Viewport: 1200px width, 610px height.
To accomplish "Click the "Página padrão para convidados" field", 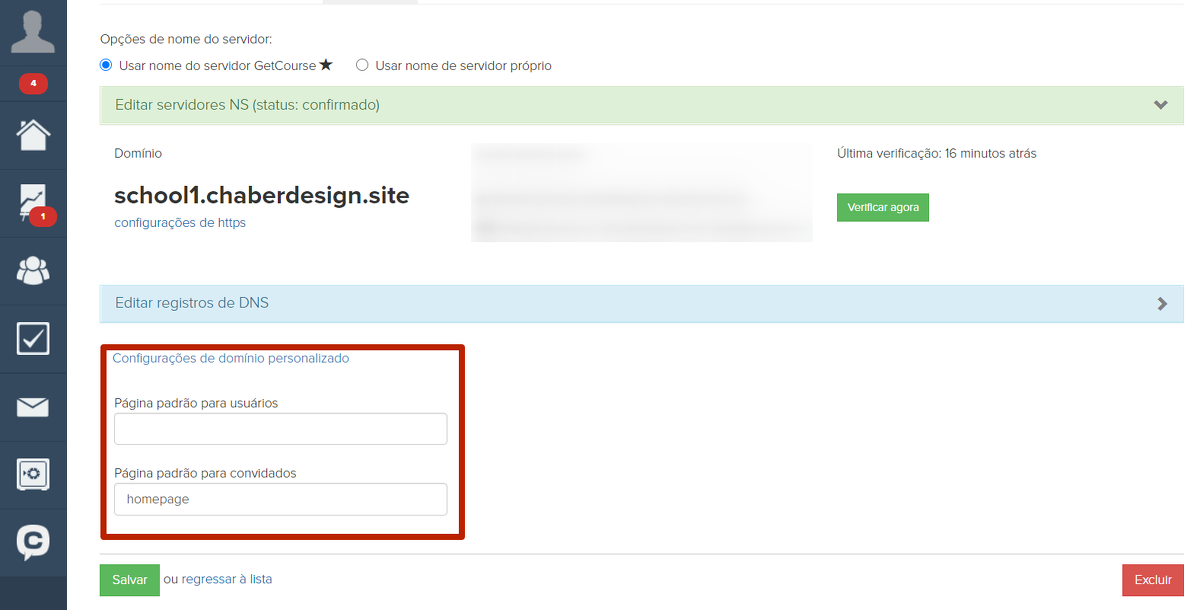I will (280, 499).
